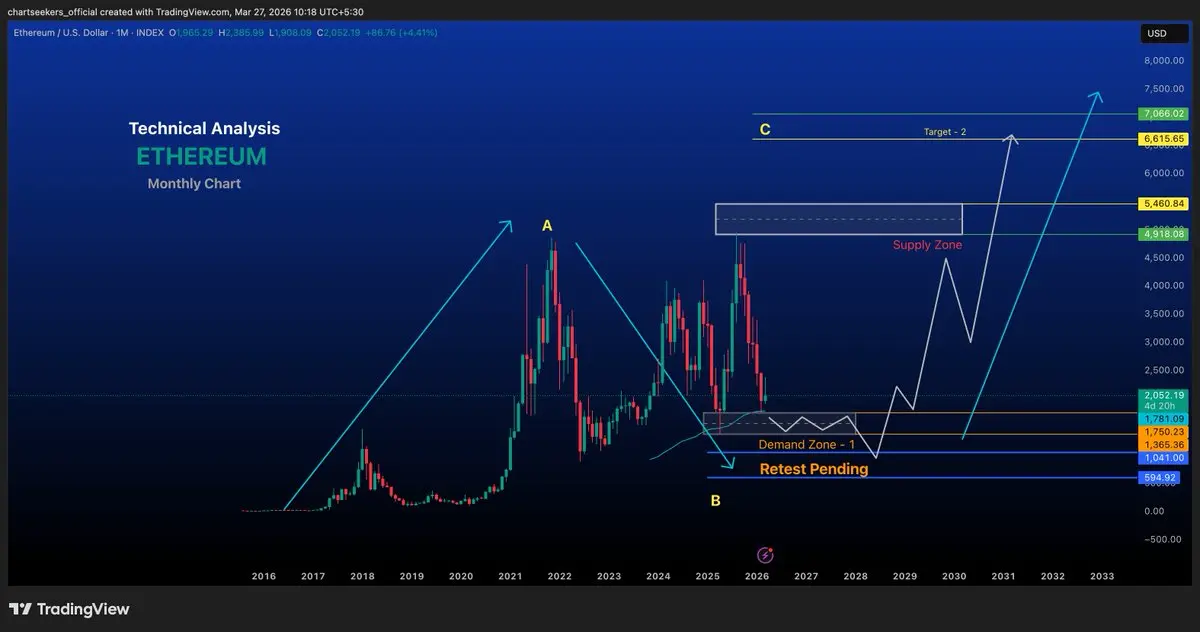Click the 6,000.00 price axis tick
The width and height of the screenshot is (1200, 632).
click(x=1164, y=173)
